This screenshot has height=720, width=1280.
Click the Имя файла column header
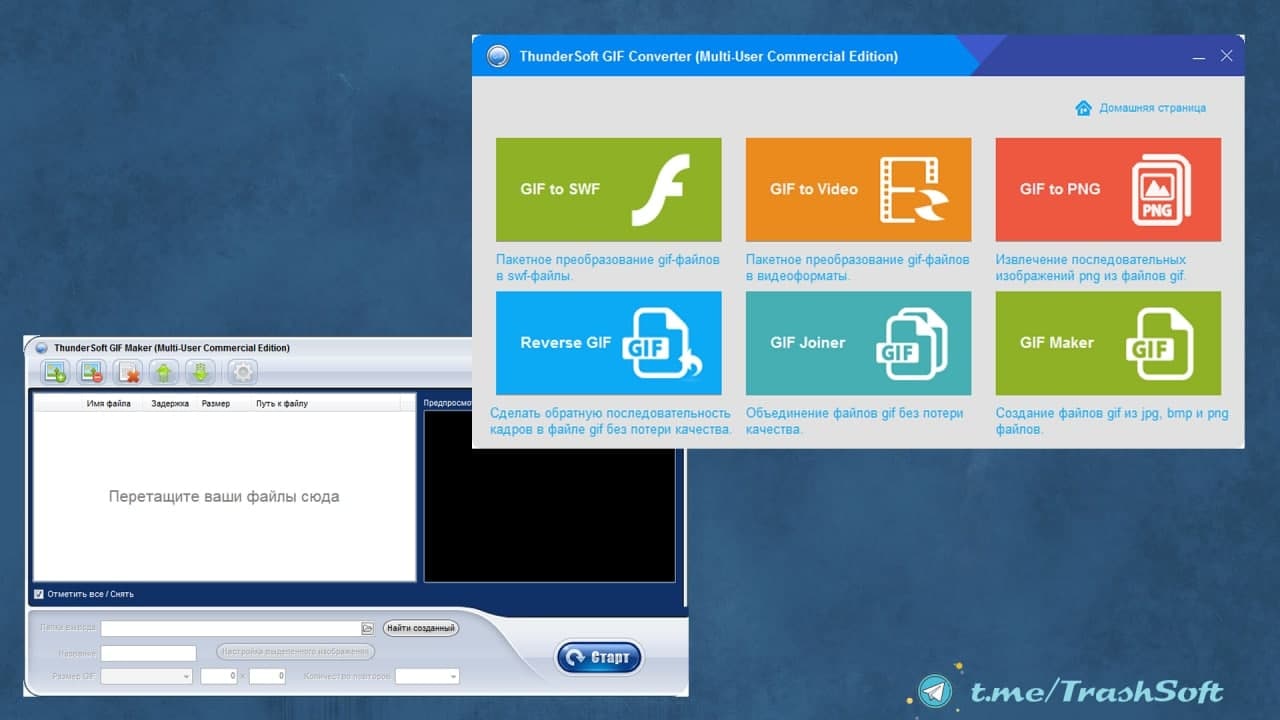[108, 404]
